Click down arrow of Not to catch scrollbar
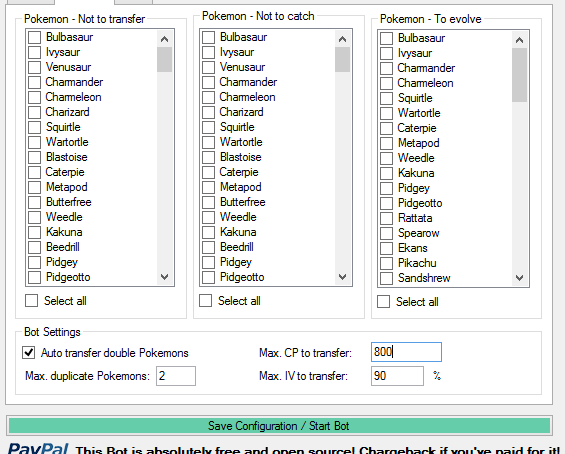The image size is (565, 454). [342, 277]
